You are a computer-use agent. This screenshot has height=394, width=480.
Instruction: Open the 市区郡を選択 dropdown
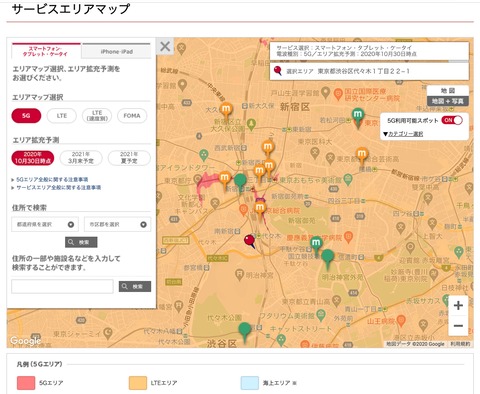click(117, 224)
